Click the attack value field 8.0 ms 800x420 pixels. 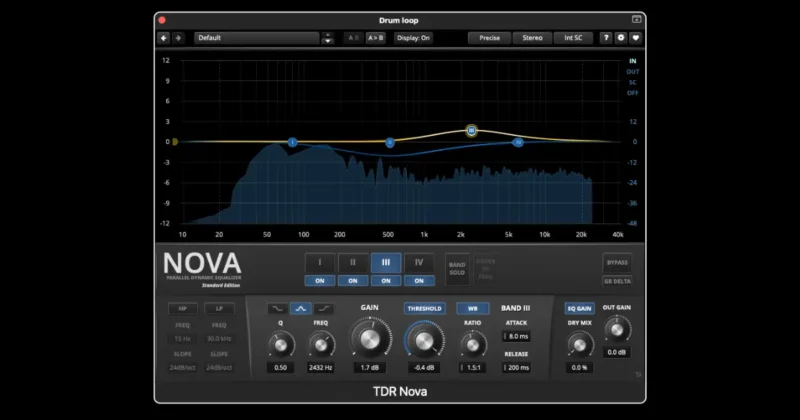point(516,336)
